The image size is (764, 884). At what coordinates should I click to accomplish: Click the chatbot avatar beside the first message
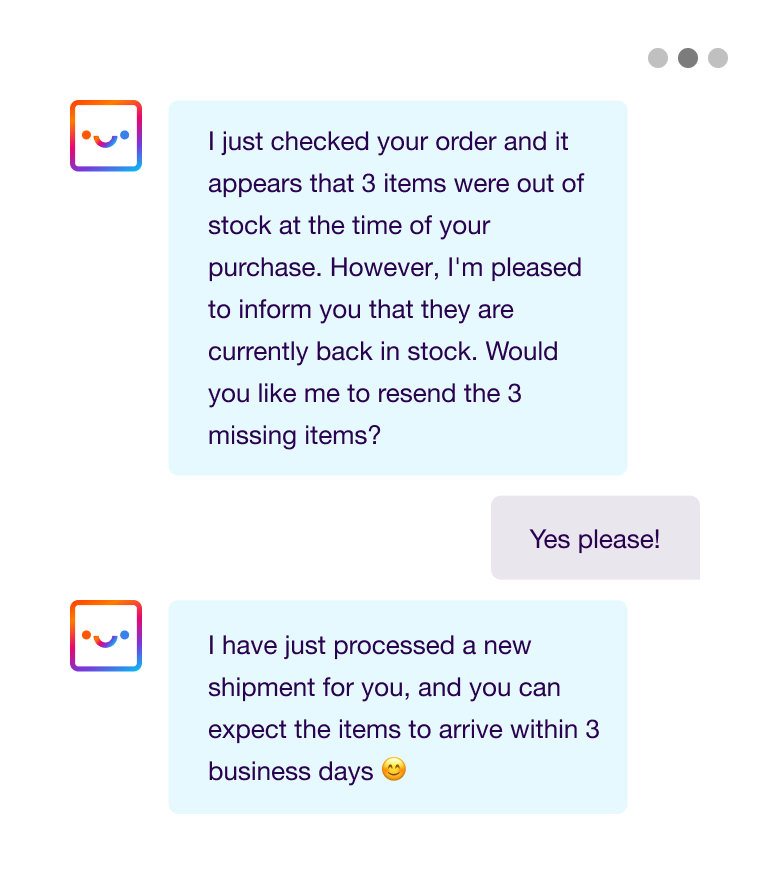(106, 136)
